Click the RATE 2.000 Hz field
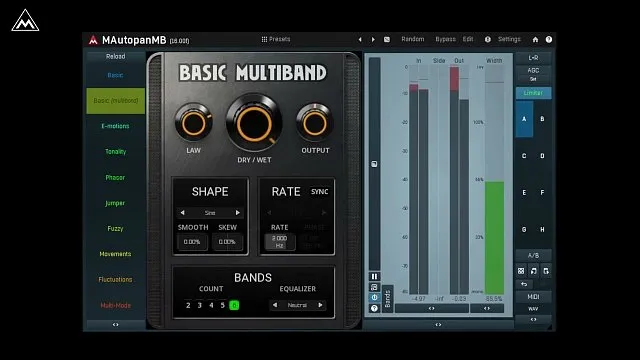Viewport: 640px width, 360px height. pyautogui.click(x=280, y=242)
